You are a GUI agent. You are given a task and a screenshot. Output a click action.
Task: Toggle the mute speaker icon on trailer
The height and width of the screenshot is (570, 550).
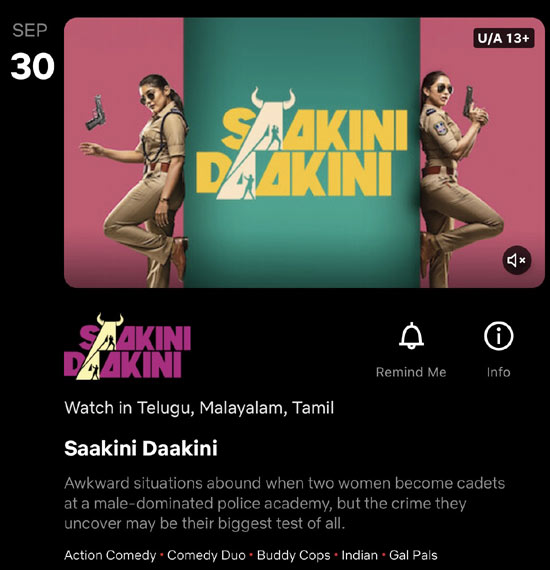517,260
